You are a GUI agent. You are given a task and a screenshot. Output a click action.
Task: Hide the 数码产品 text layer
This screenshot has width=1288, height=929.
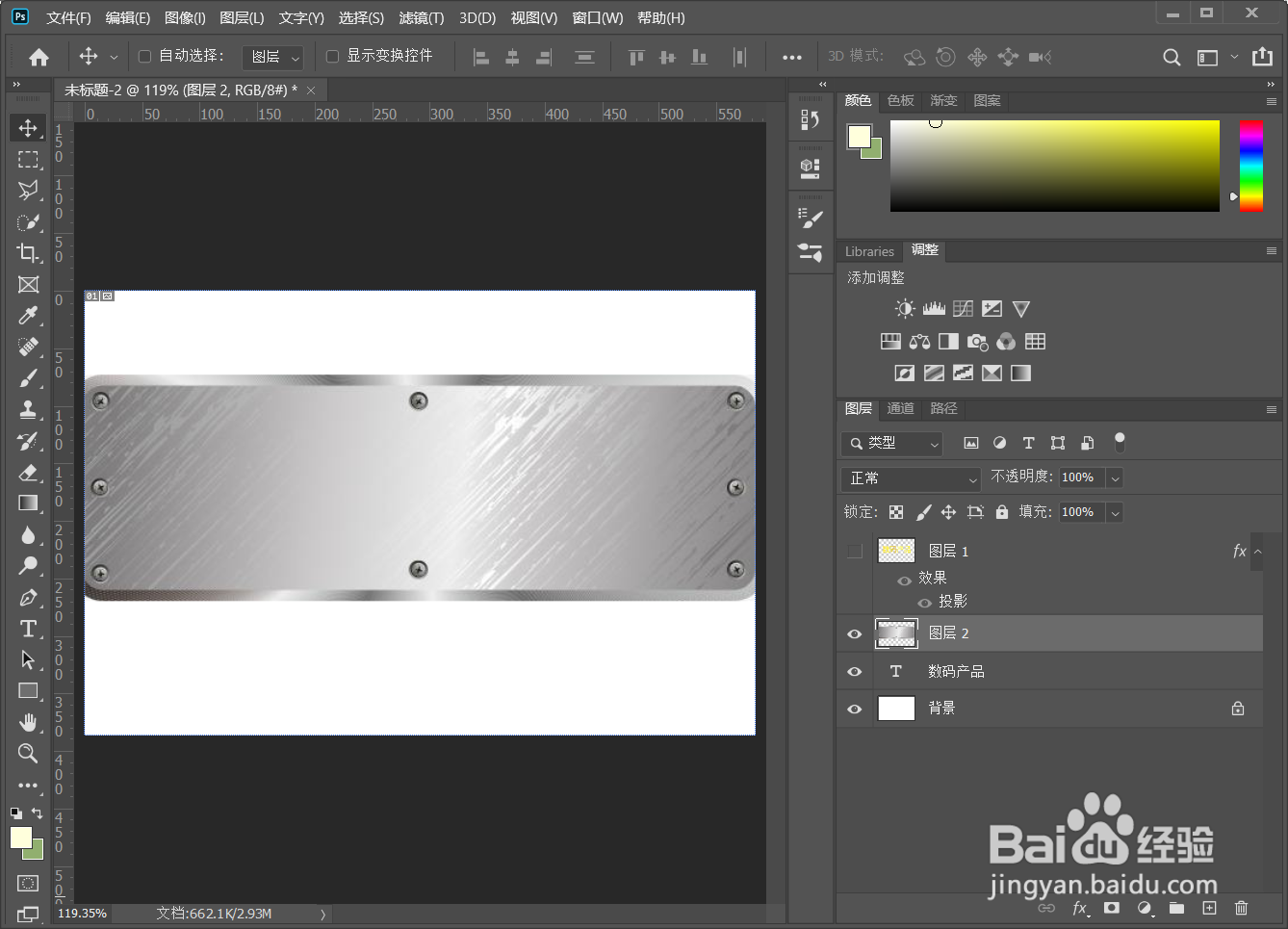(x=855, y=672)
